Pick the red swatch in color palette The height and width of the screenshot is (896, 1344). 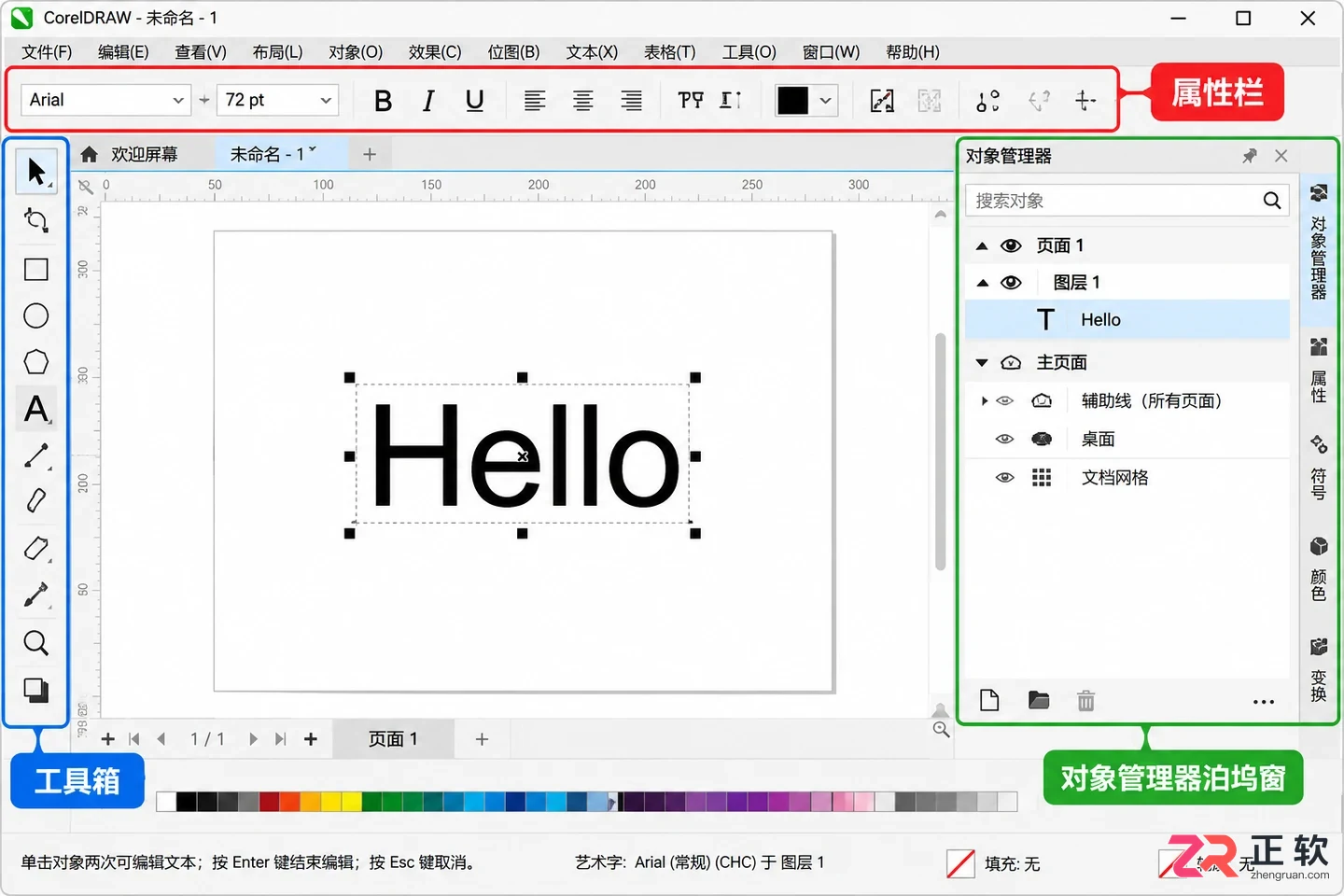(x=269, y=801)
